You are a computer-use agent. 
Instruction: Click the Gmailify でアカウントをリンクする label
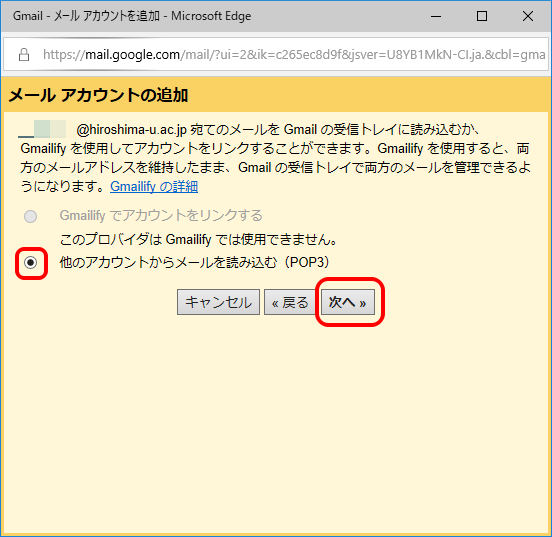click(x=161, y=216)
